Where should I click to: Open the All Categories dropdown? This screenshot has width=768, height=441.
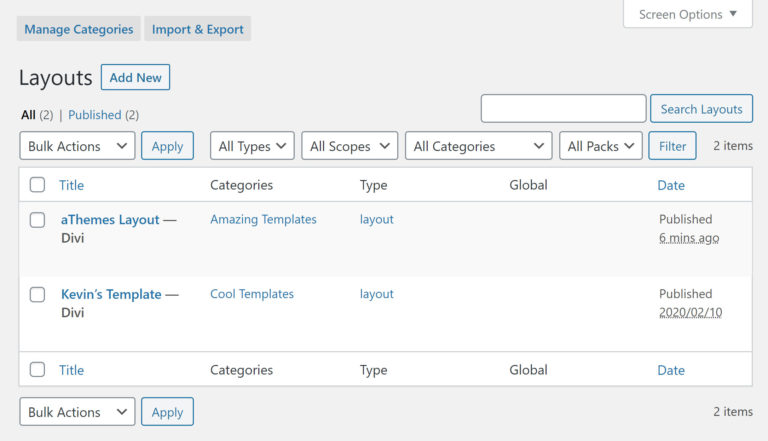(x=478, y=146)
